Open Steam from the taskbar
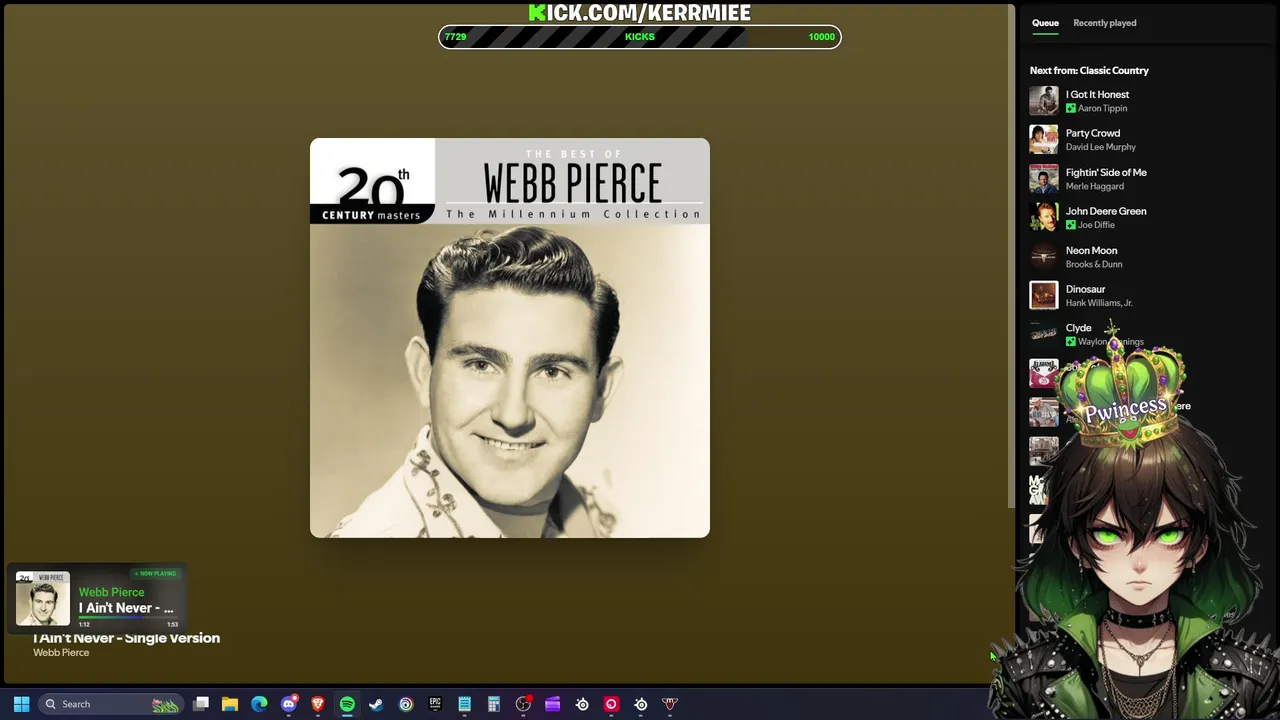Screen dimensions: 1280x720 [x=376, y=704]
